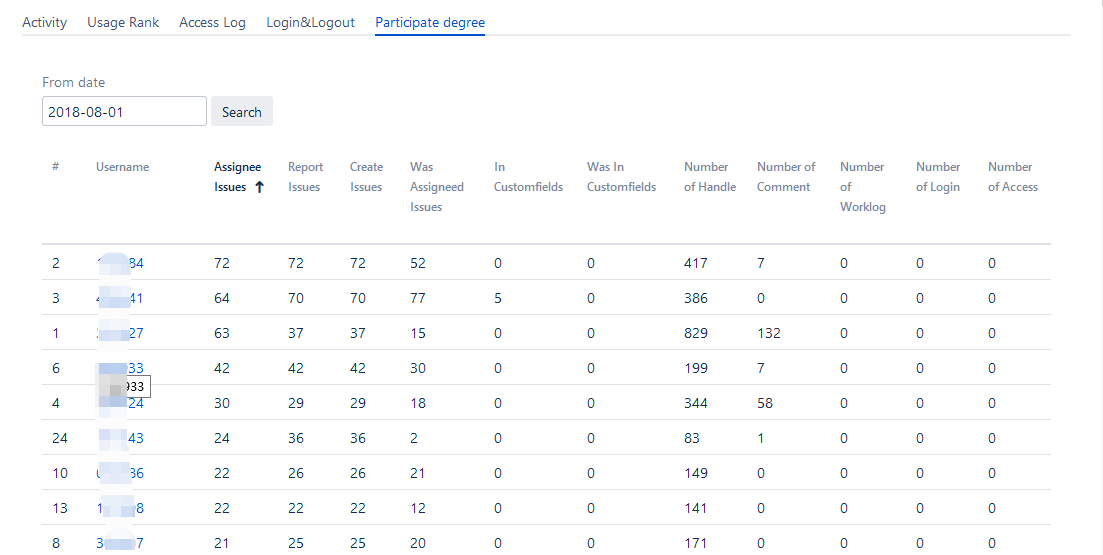1103x555 pixels.
Task: Sort by the Report Issues column
Action: [x=305, y=177]
